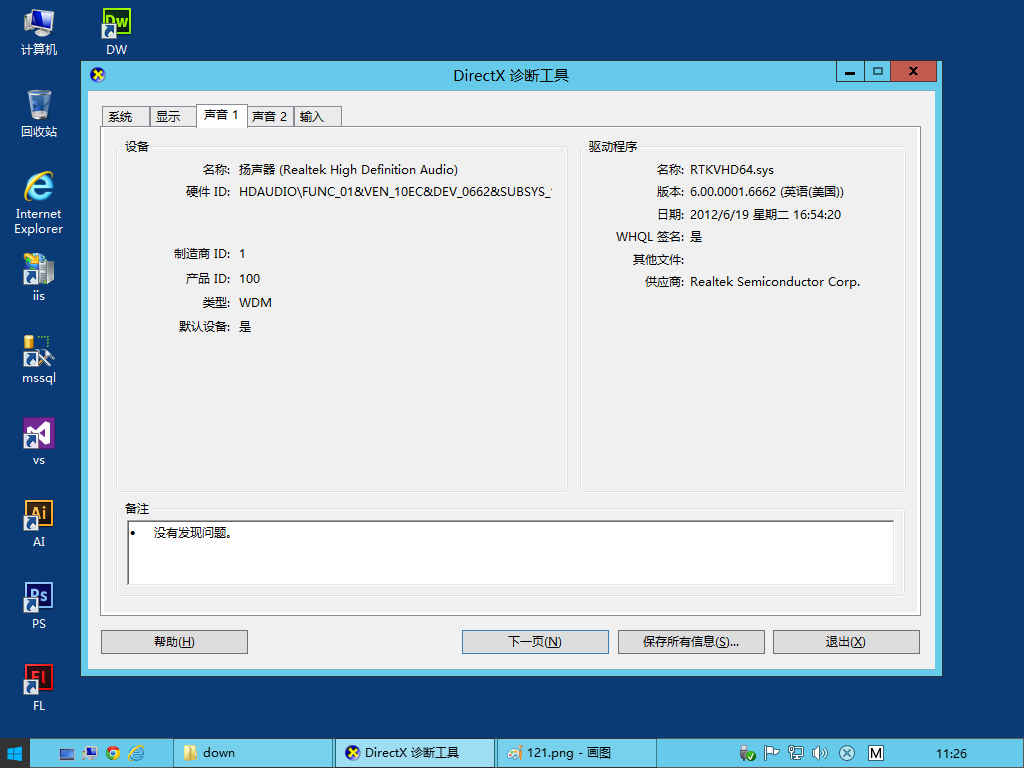Minimize the DirectX 诊断工具 window
This screenshot has width=1024, height=768.
[x=850, y=71]
